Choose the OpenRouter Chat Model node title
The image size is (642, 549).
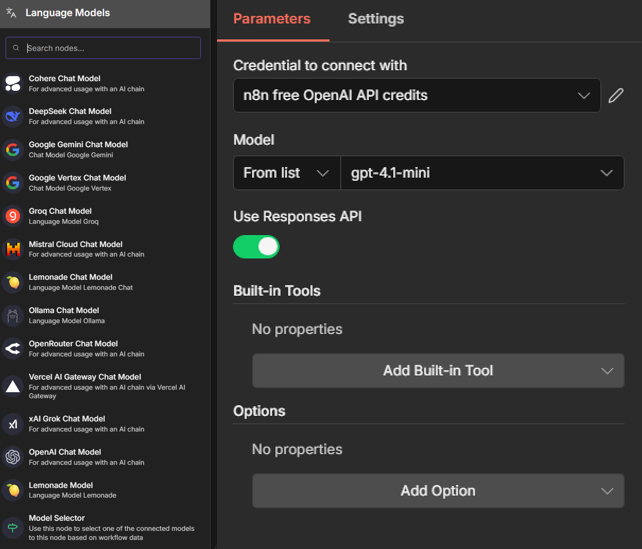coord(73,343)
